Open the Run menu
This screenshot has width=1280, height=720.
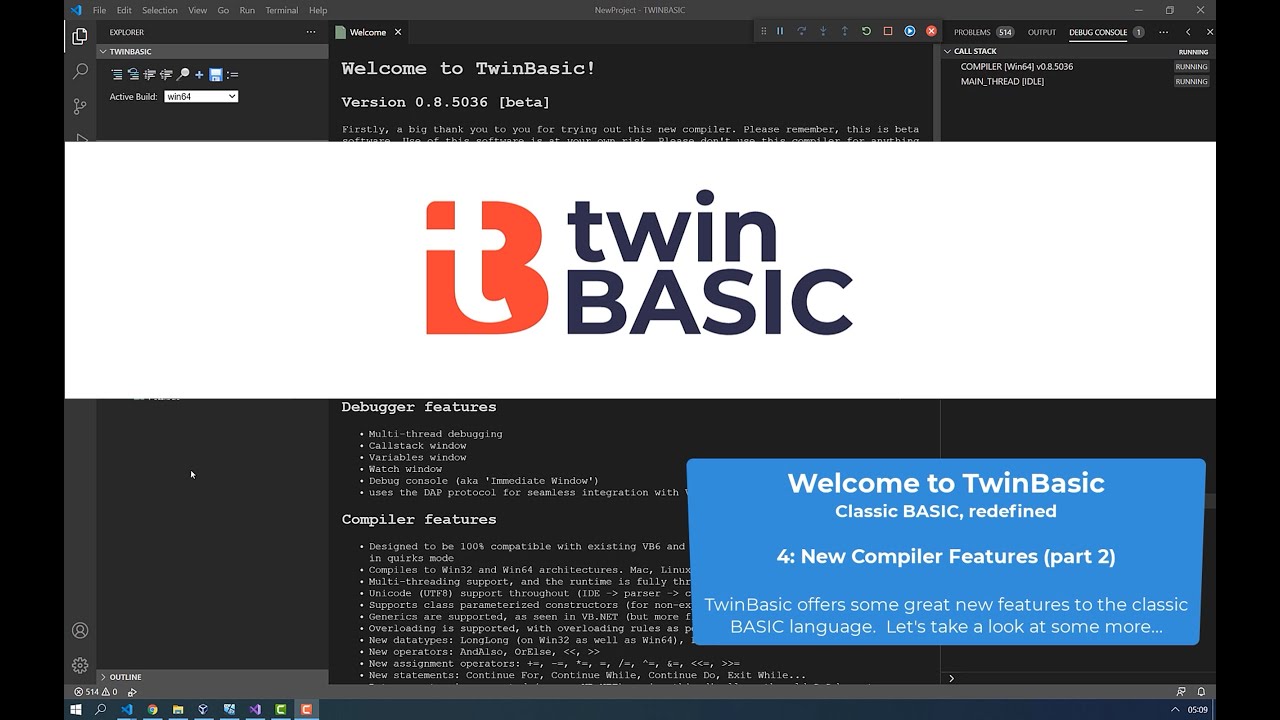click(x=247, y=10)
